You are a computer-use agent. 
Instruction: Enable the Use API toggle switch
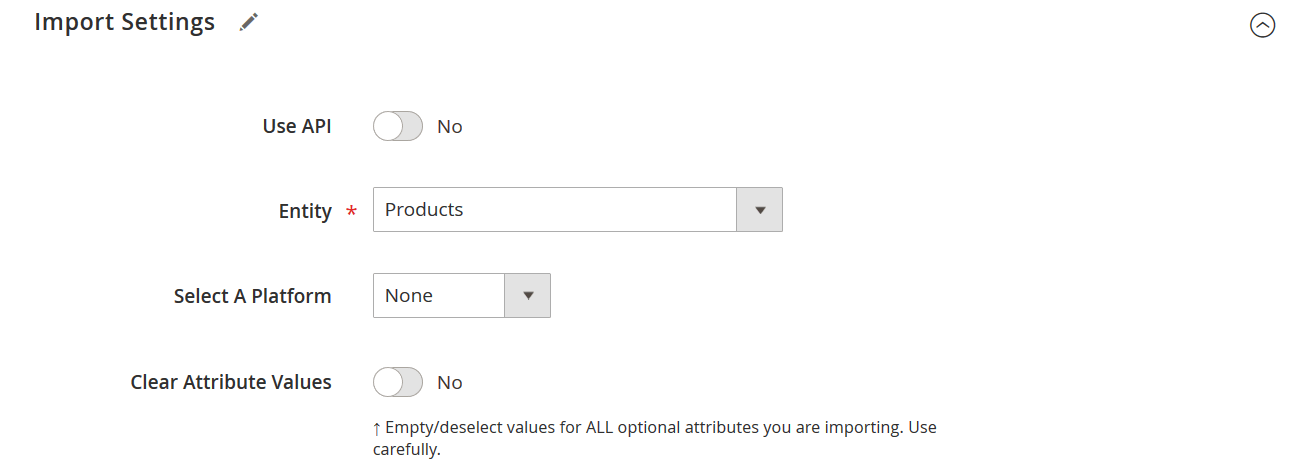(398, 126)
